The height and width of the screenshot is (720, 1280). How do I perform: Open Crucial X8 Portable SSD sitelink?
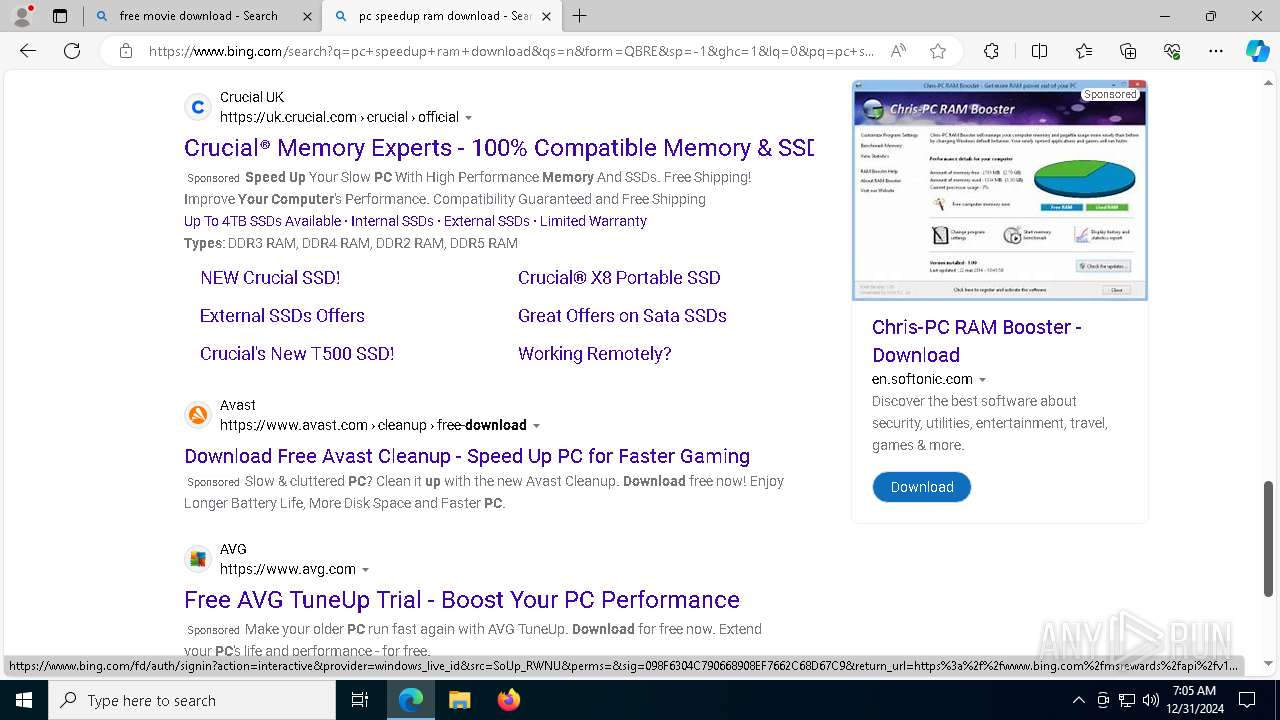tap(619, 278)
